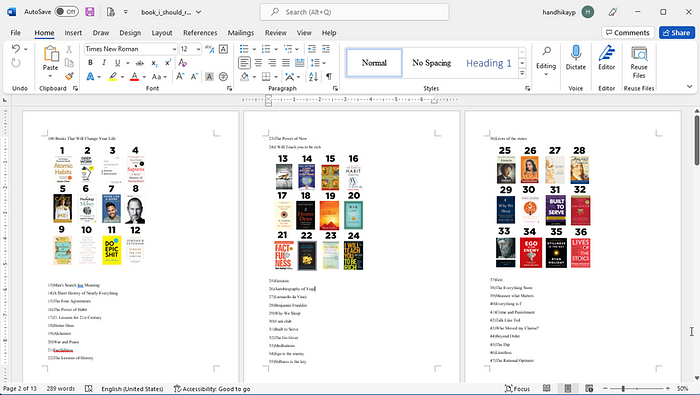
Task: Open the font size dropdown
Action: pyautogui.click(x=198, y=49)
